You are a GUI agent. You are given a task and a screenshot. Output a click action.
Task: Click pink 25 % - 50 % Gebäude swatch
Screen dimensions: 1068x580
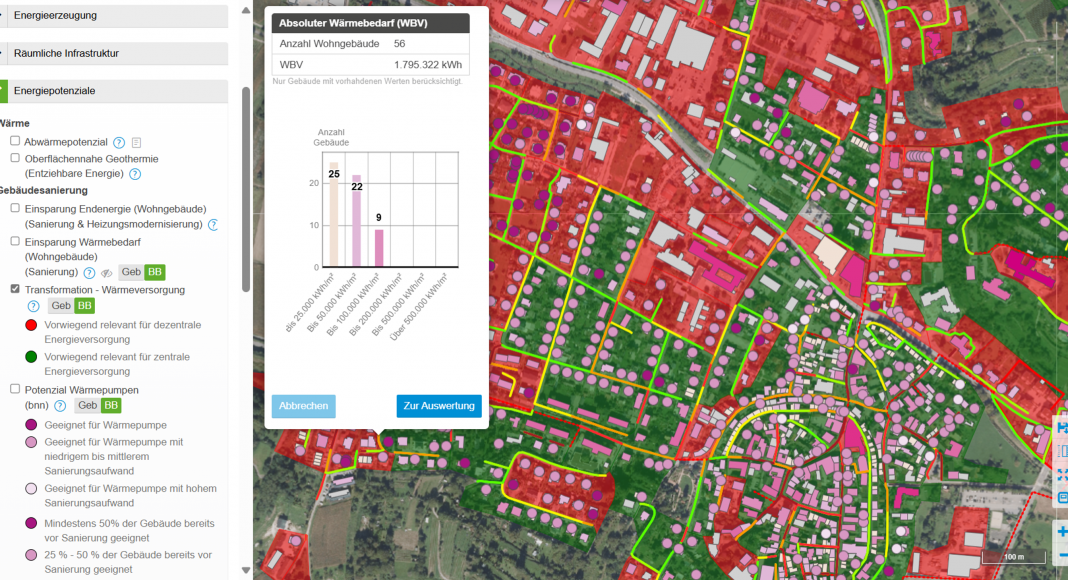tap(31, 555)
